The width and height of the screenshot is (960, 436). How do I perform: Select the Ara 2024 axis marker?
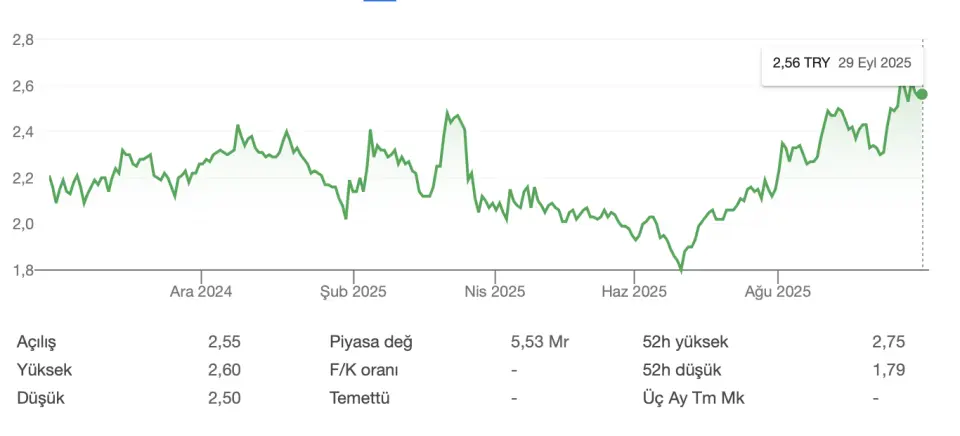(201, 291)
